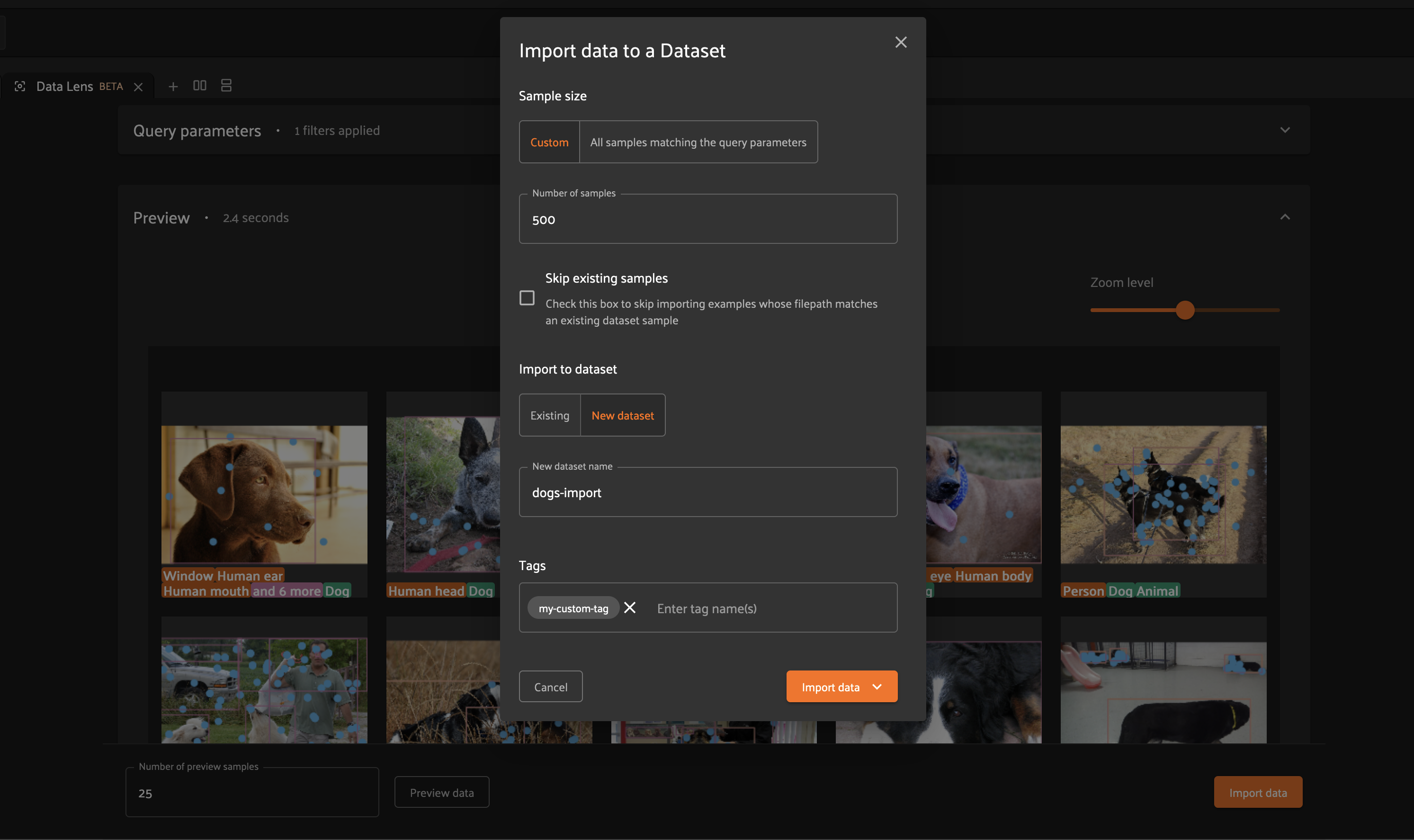The width and height of the screenshot is (1414, 840).
Task: Split the view vertically with columns icon
Action: (x=200, y=86)
